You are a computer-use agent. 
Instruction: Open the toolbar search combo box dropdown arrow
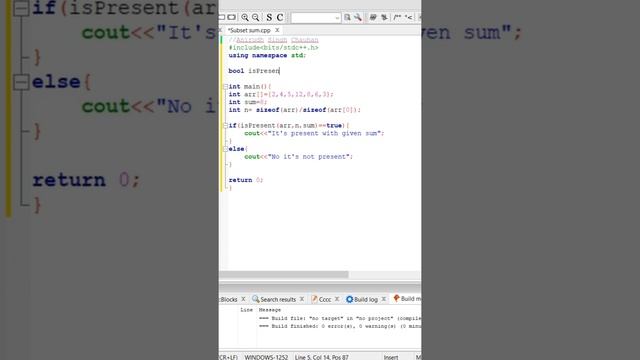(337, 18)
